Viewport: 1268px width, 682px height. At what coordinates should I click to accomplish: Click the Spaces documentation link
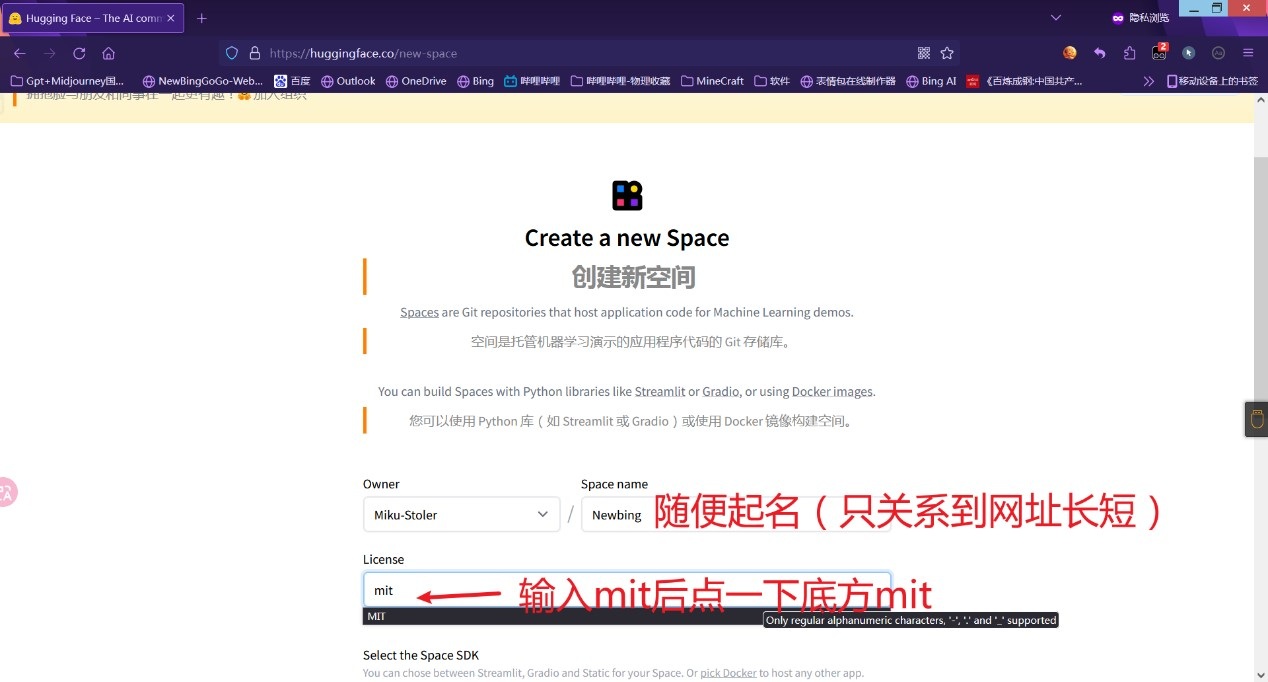[x=419, y=312]
